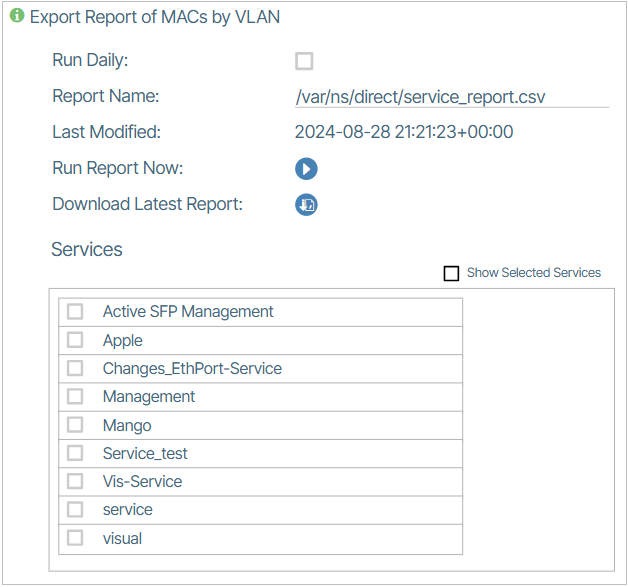Tick the Vis-Service checkbox
Screen dimensions: 628x587
[75, 481]
